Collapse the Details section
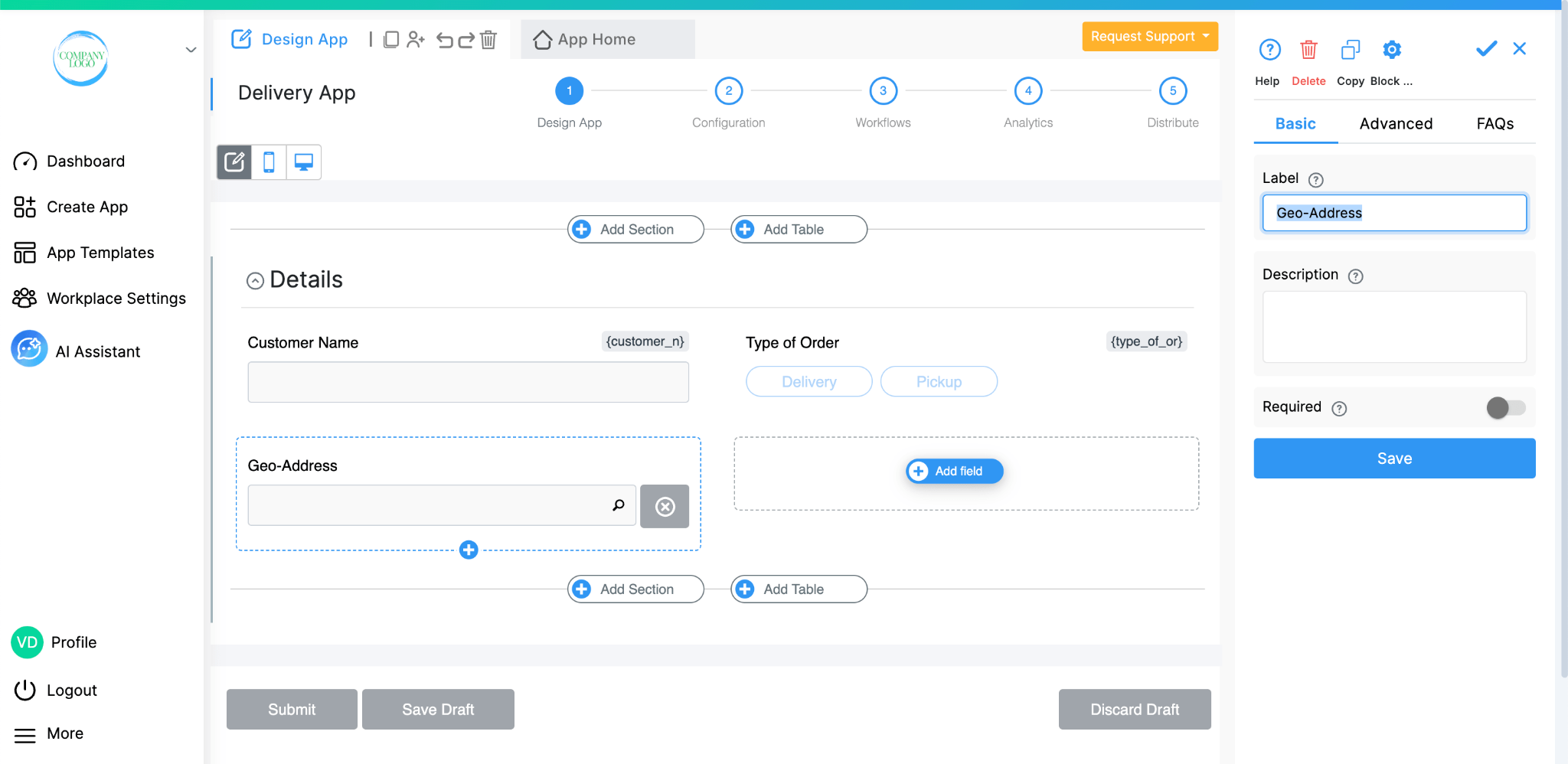 (x=255, y=281)
